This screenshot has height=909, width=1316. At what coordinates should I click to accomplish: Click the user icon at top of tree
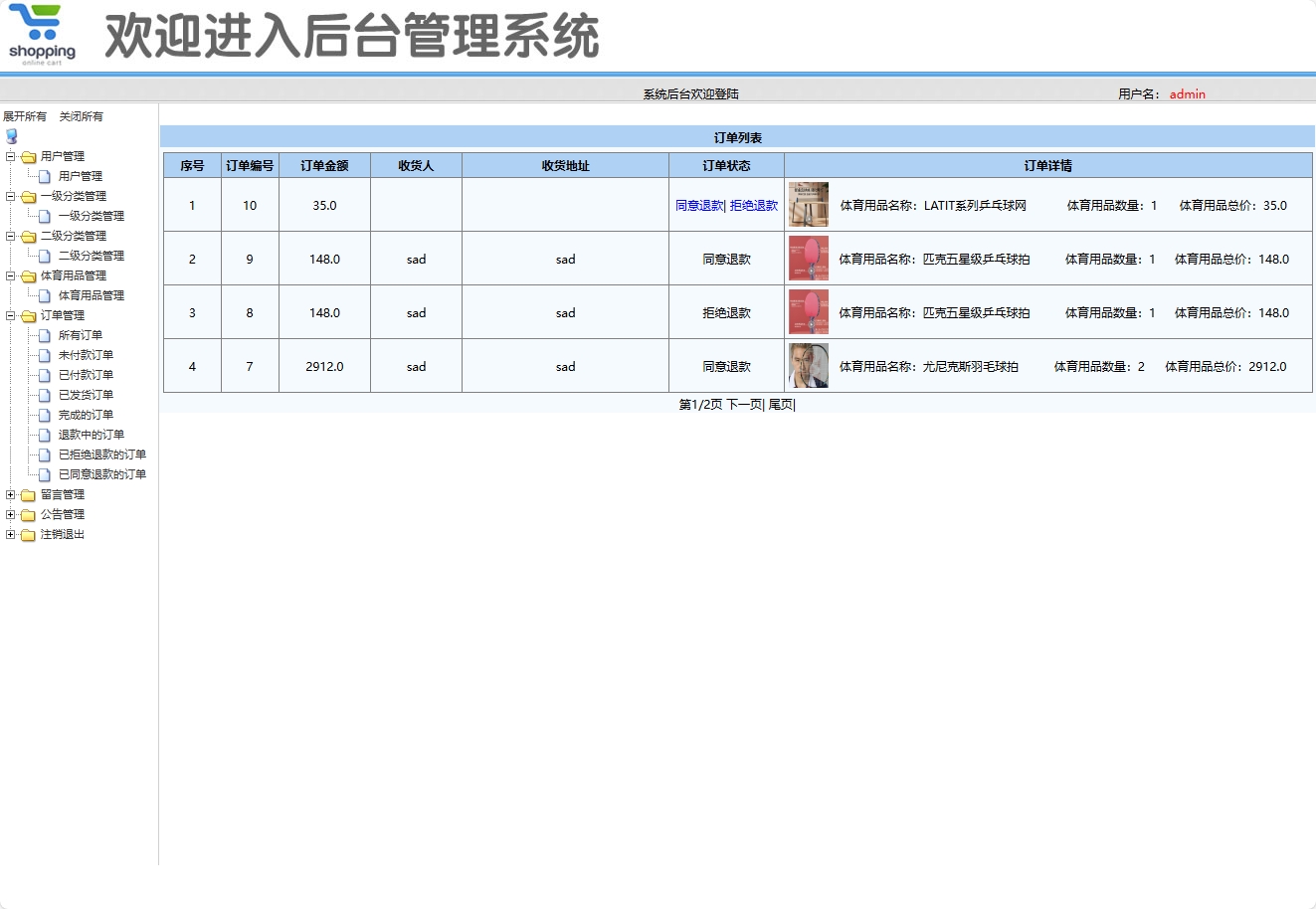[x=11, y=136]
